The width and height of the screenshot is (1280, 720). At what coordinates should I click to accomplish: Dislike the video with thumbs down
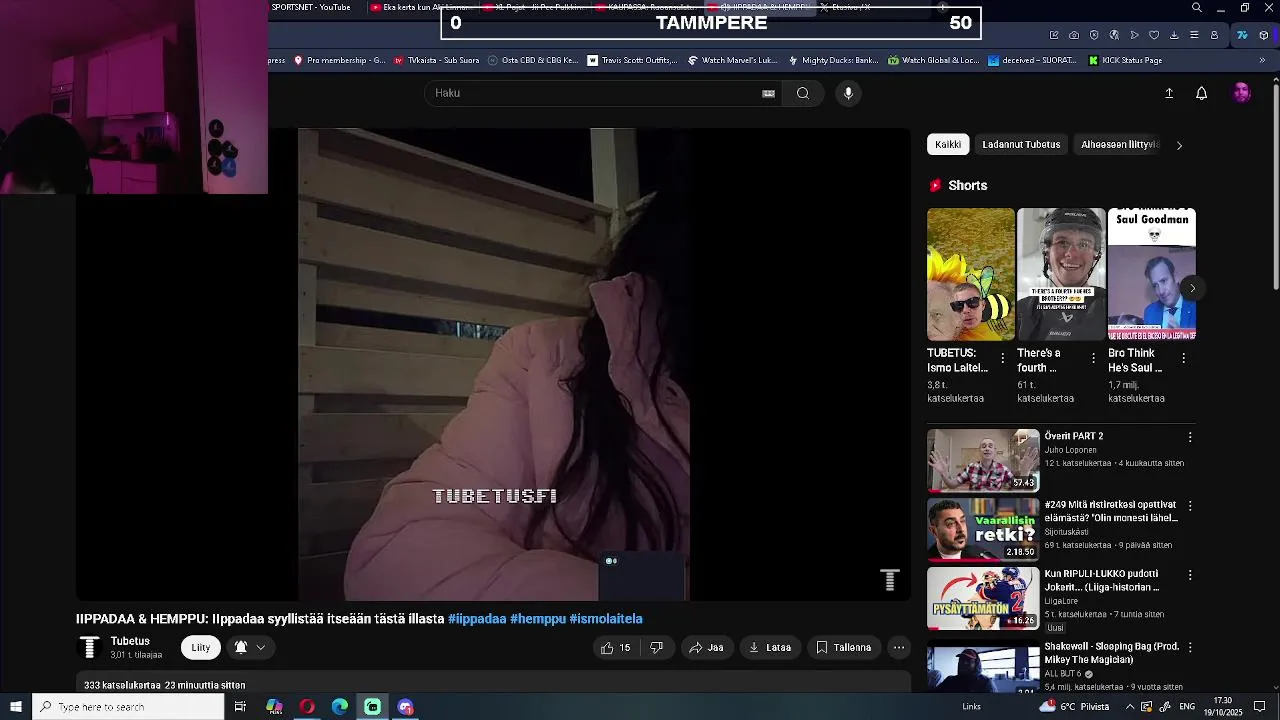pos(657,647)
